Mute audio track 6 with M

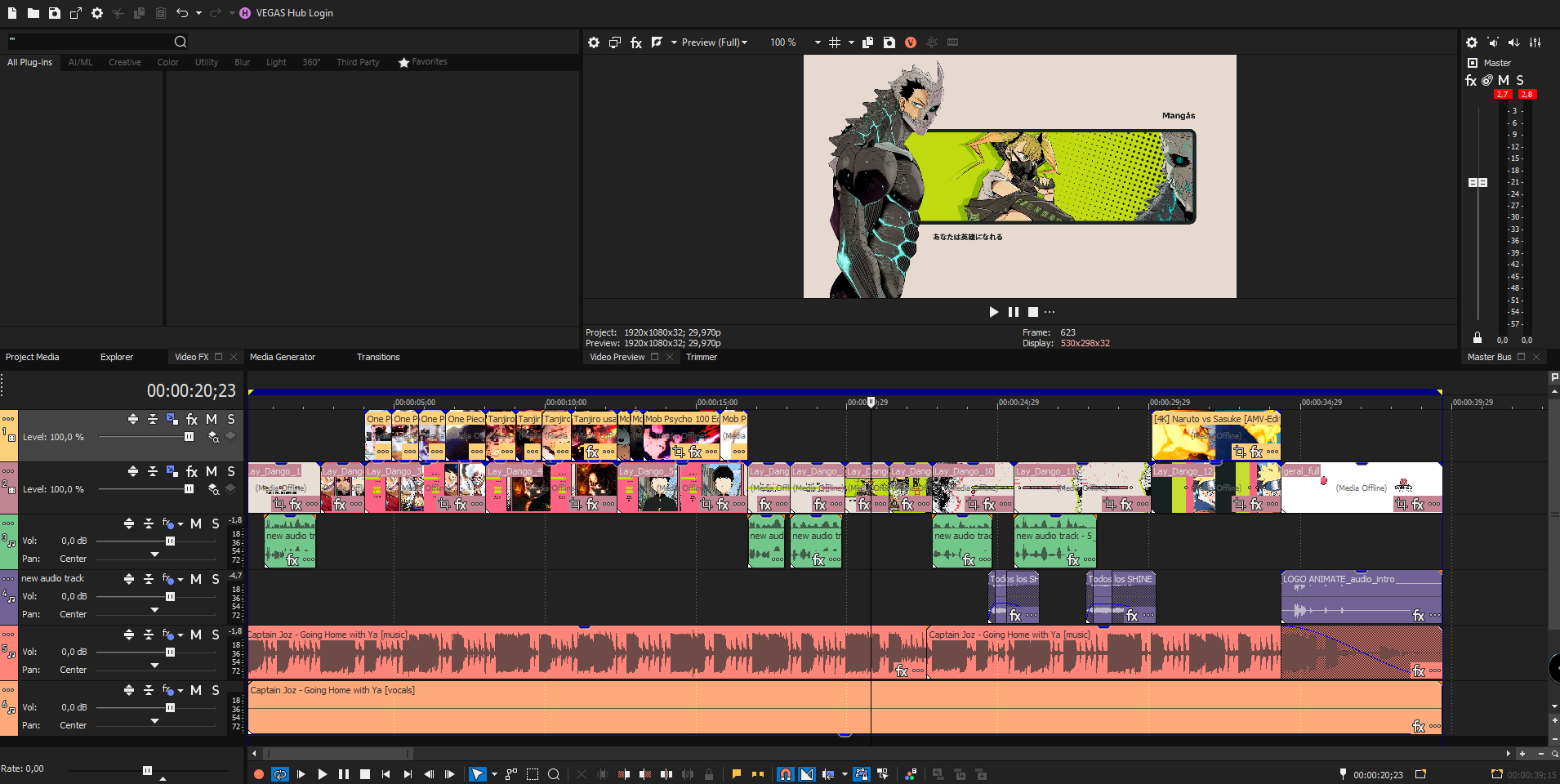click(196, 690)
